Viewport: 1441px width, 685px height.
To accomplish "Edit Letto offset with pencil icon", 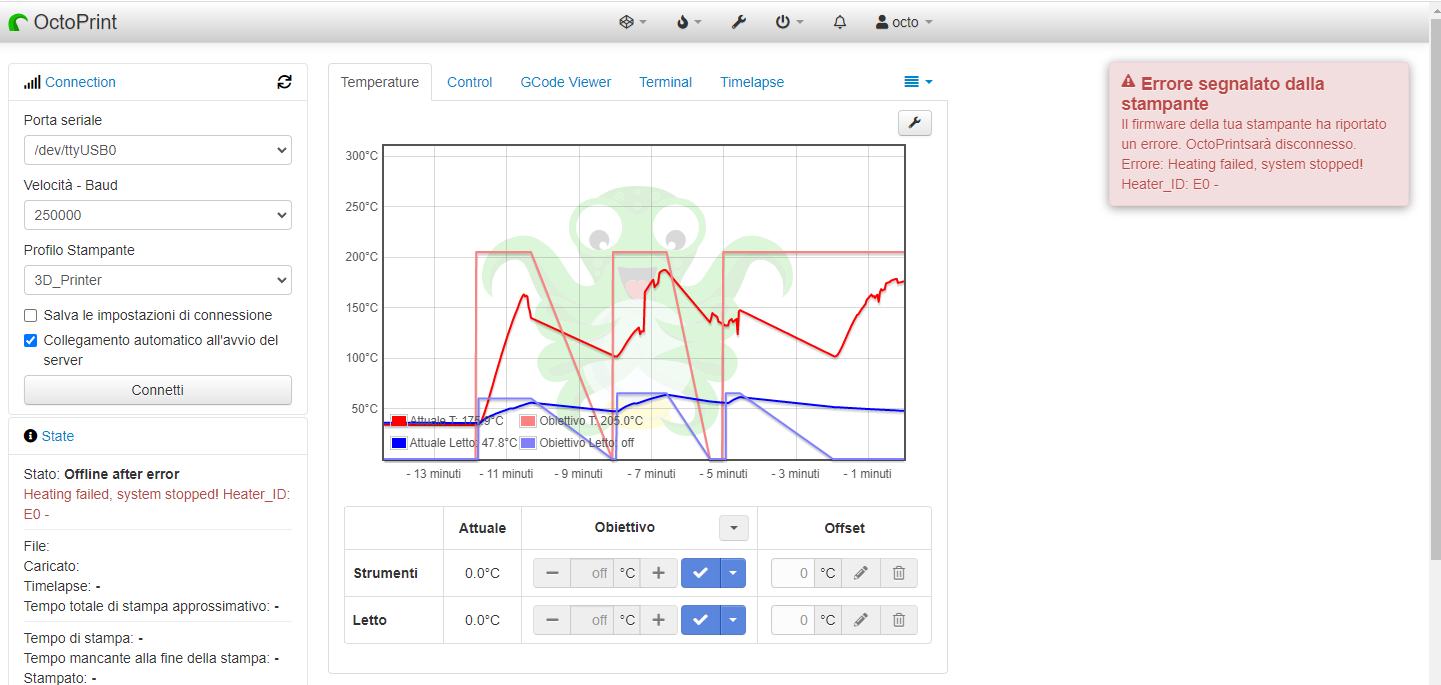I will point(860,620).
